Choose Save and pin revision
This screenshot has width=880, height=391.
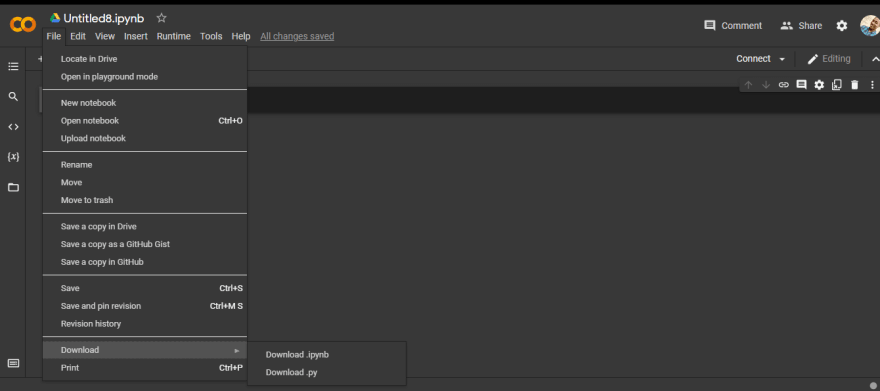tap(145, 306)
